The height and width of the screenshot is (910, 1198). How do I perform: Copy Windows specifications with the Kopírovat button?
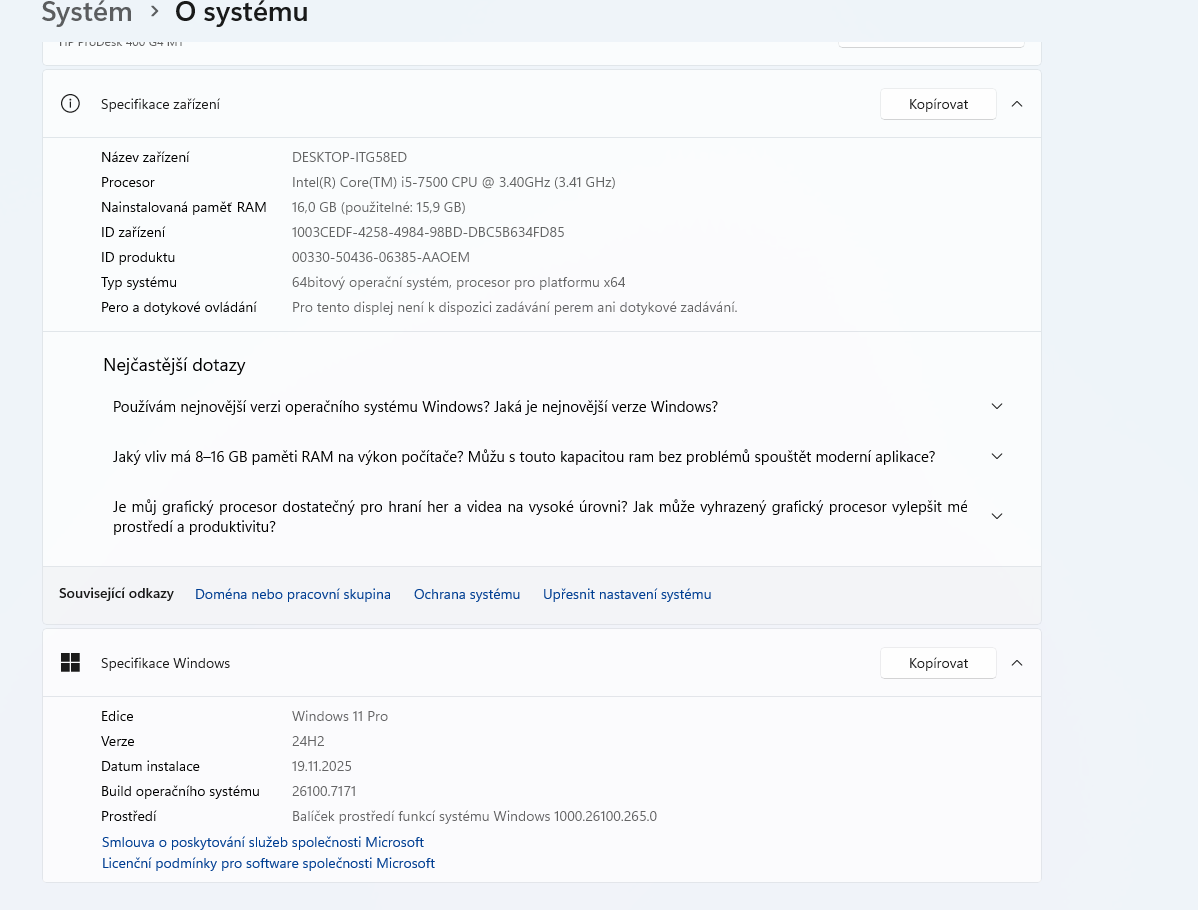[x=938, y=663]
